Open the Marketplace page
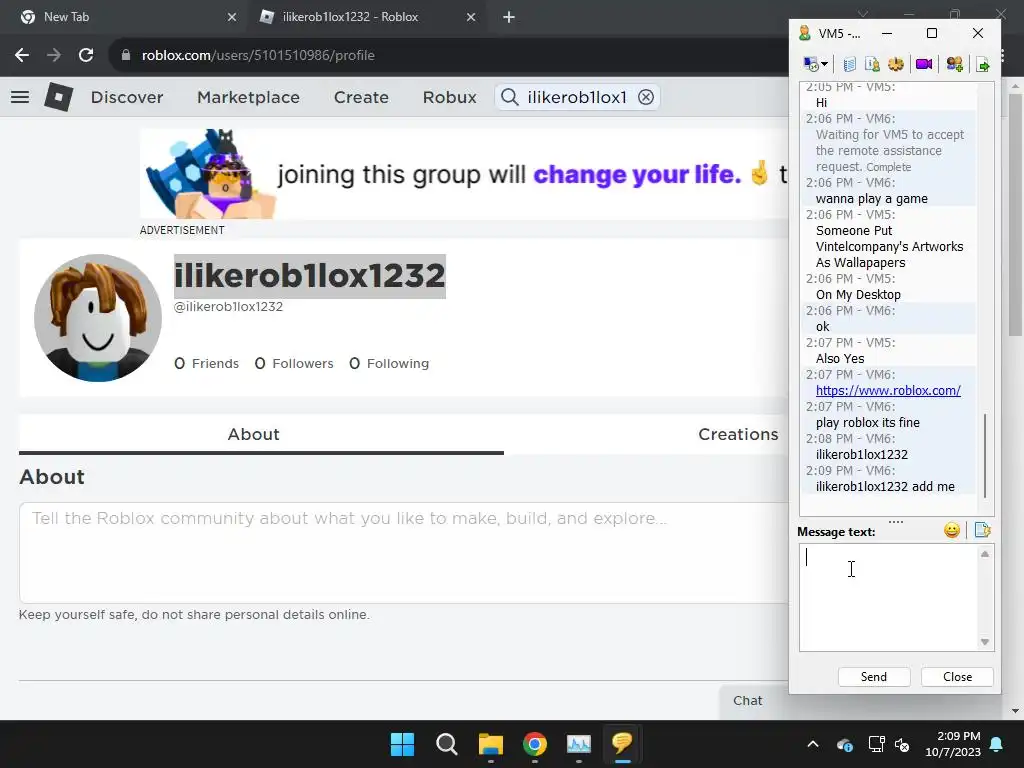Viewport: 1024px width, 768px height. [x=248, y=97]
